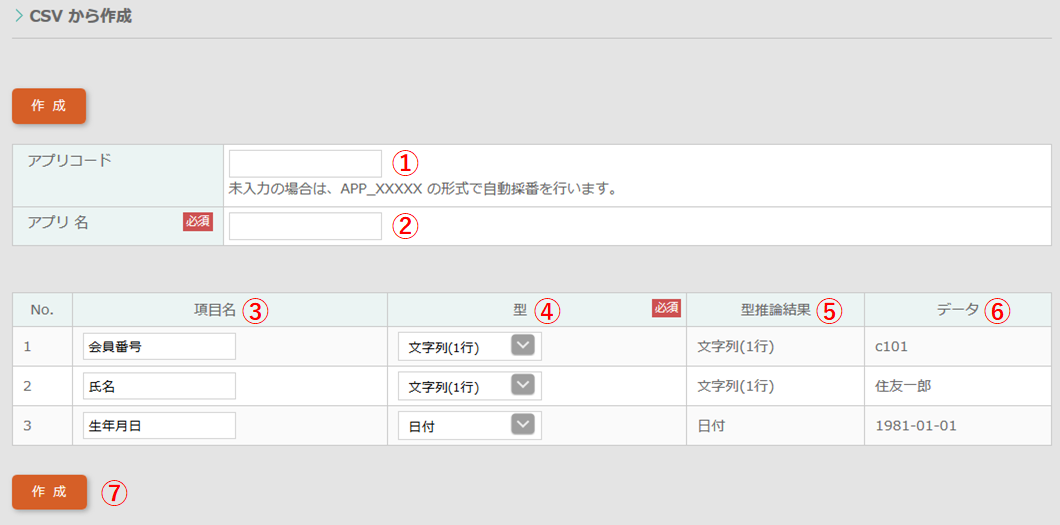The width and height of the screenshot is (1060, 525).
Task: Click the 氏名 item name field
Action: pyautogui.click(x=159, y=386)
